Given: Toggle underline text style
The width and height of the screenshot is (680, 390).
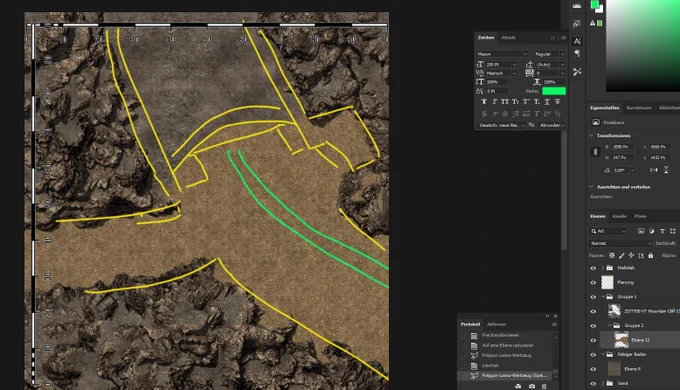Looking at the screenshot, I should (x=547, y=102).
